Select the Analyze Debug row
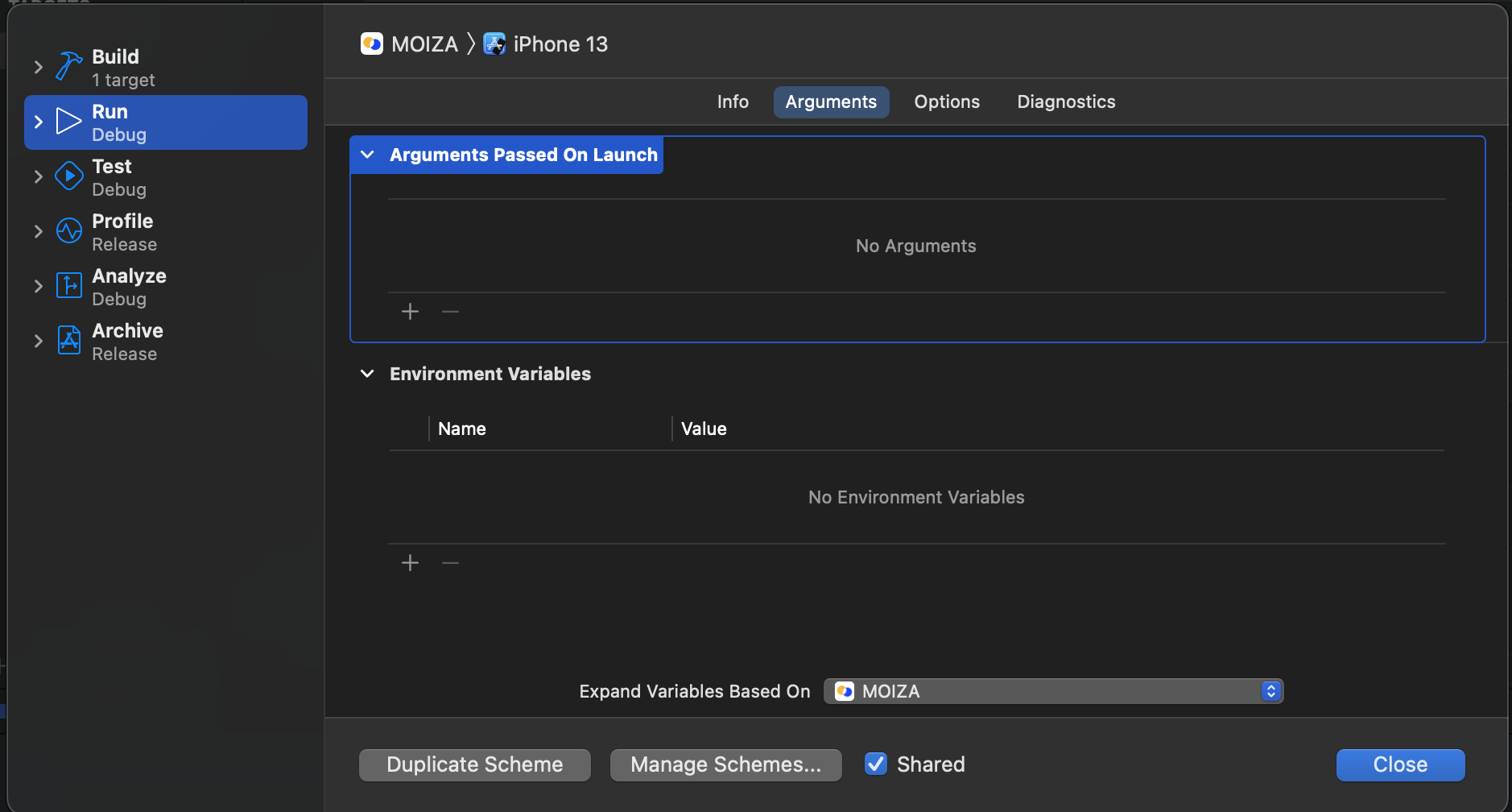The image size is (1512, 812). [x=166, y=287]
